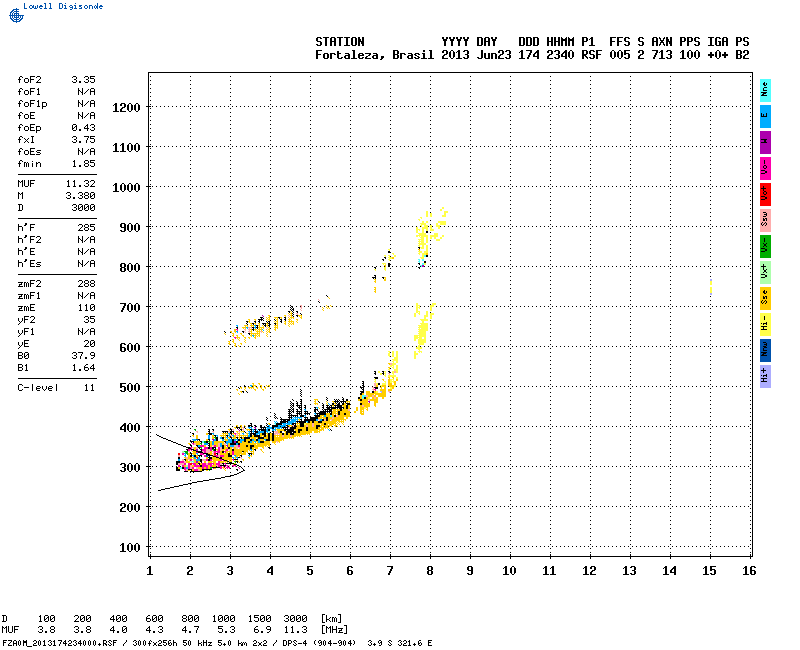Image resolution: width=800 pixels, height=650 pixels.
Task: Select the purple W legend swatch
Action: 765,142
